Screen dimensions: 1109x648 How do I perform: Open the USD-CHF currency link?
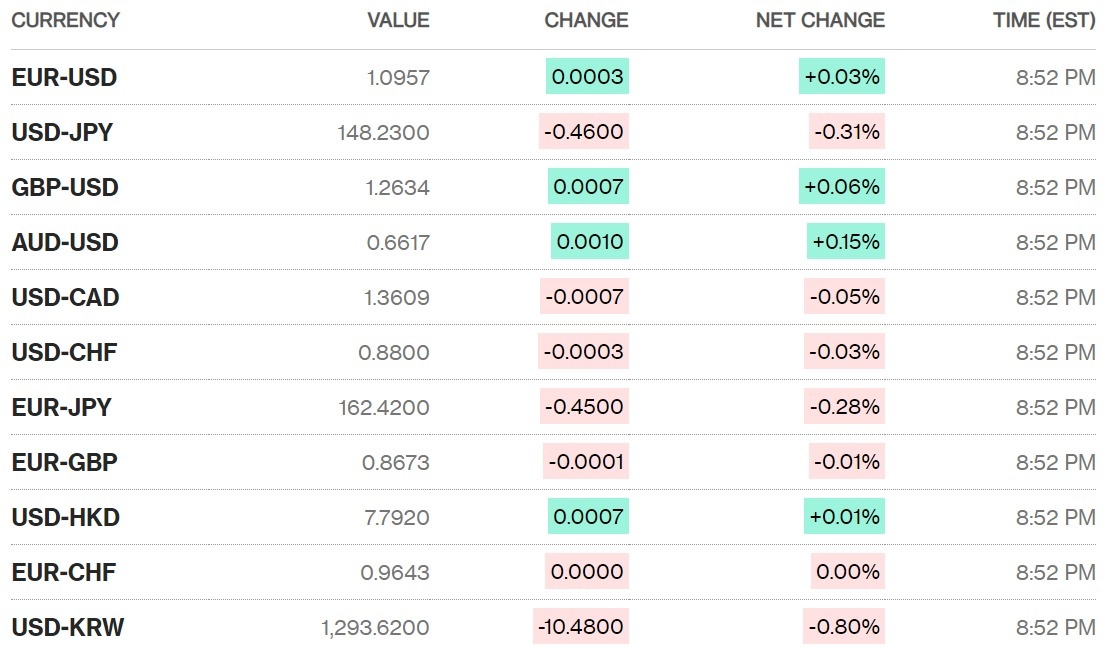(65, 352)
